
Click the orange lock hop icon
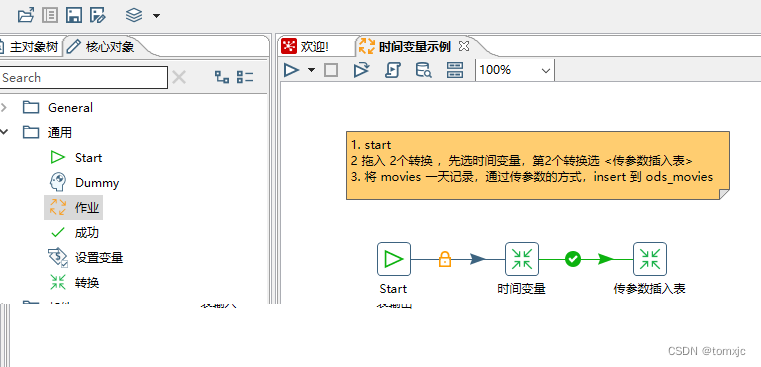pyautogui.click(x=445, y=259)
